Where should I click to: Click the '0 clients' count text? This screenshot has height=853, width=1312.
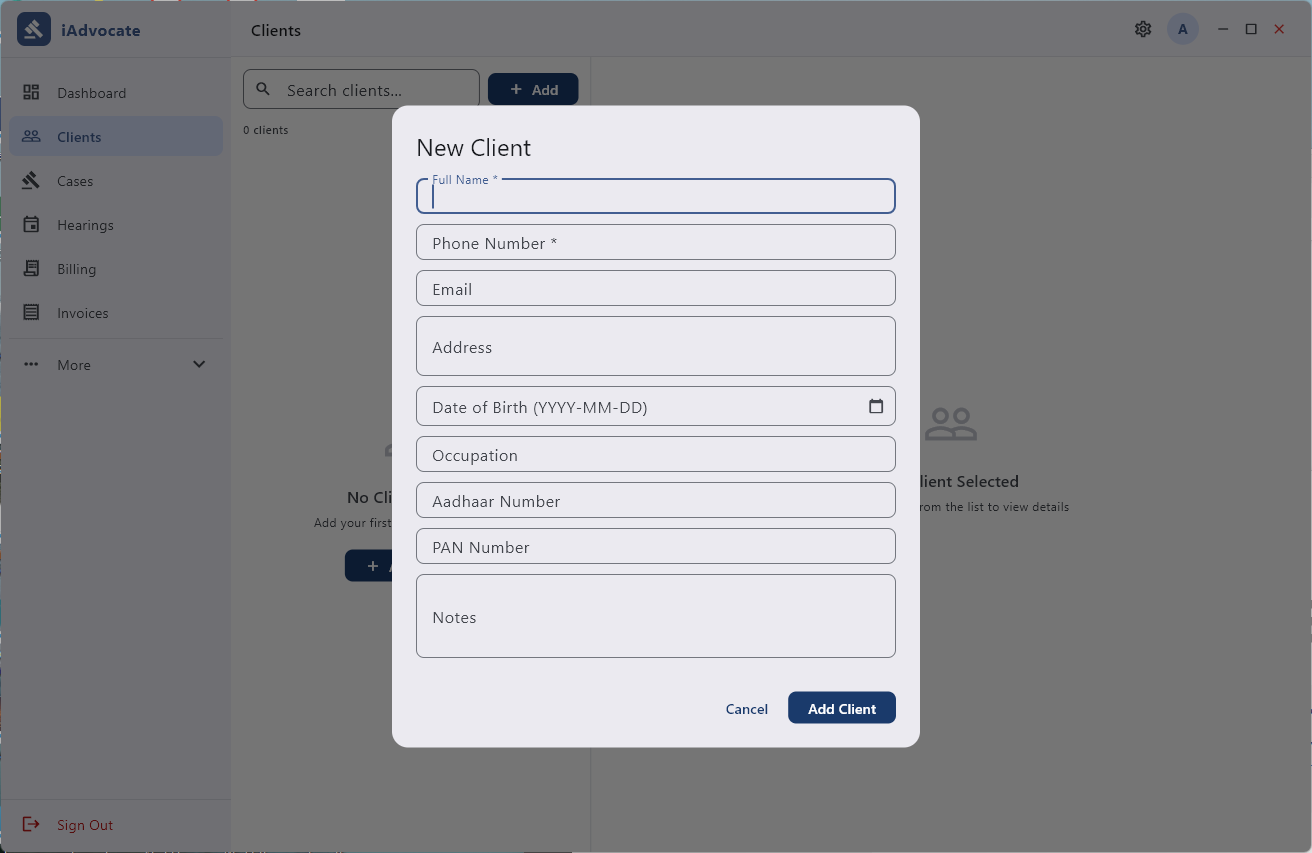(x=266, y=130)
